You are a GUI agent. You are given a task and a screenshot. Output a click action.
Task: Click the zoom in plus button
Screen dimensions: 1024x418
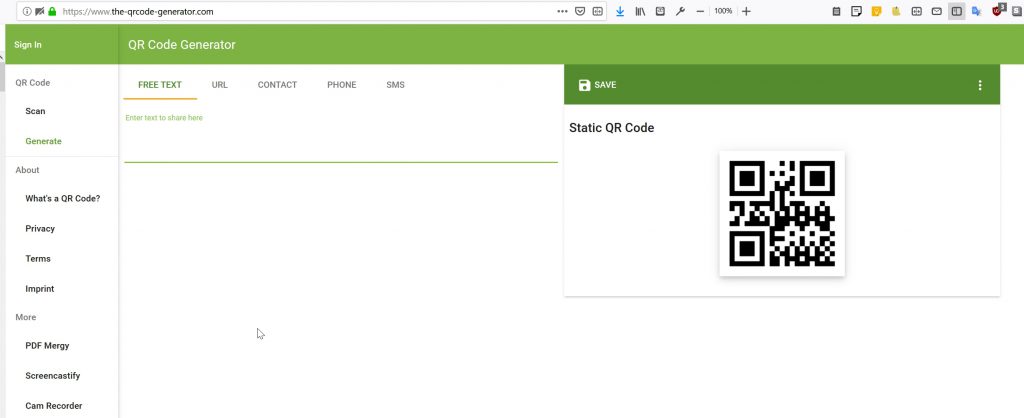746,11
